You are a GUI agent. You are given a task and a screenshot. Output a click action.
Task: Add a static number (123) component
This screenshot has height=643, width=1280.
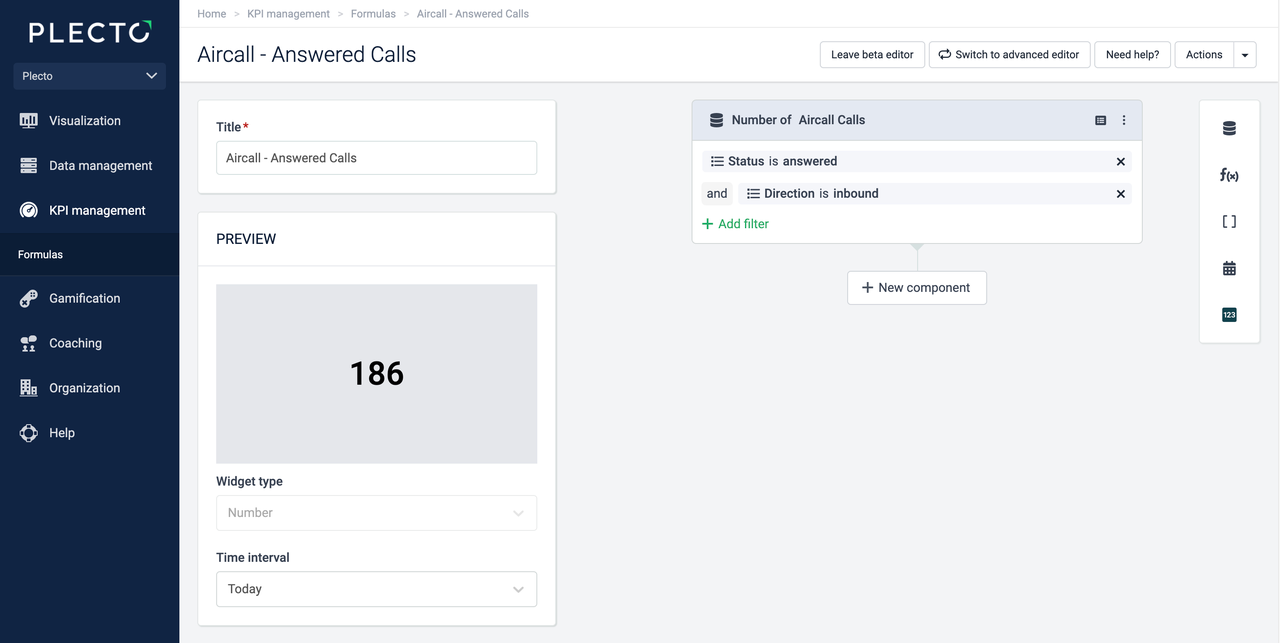coord(1229,315)
